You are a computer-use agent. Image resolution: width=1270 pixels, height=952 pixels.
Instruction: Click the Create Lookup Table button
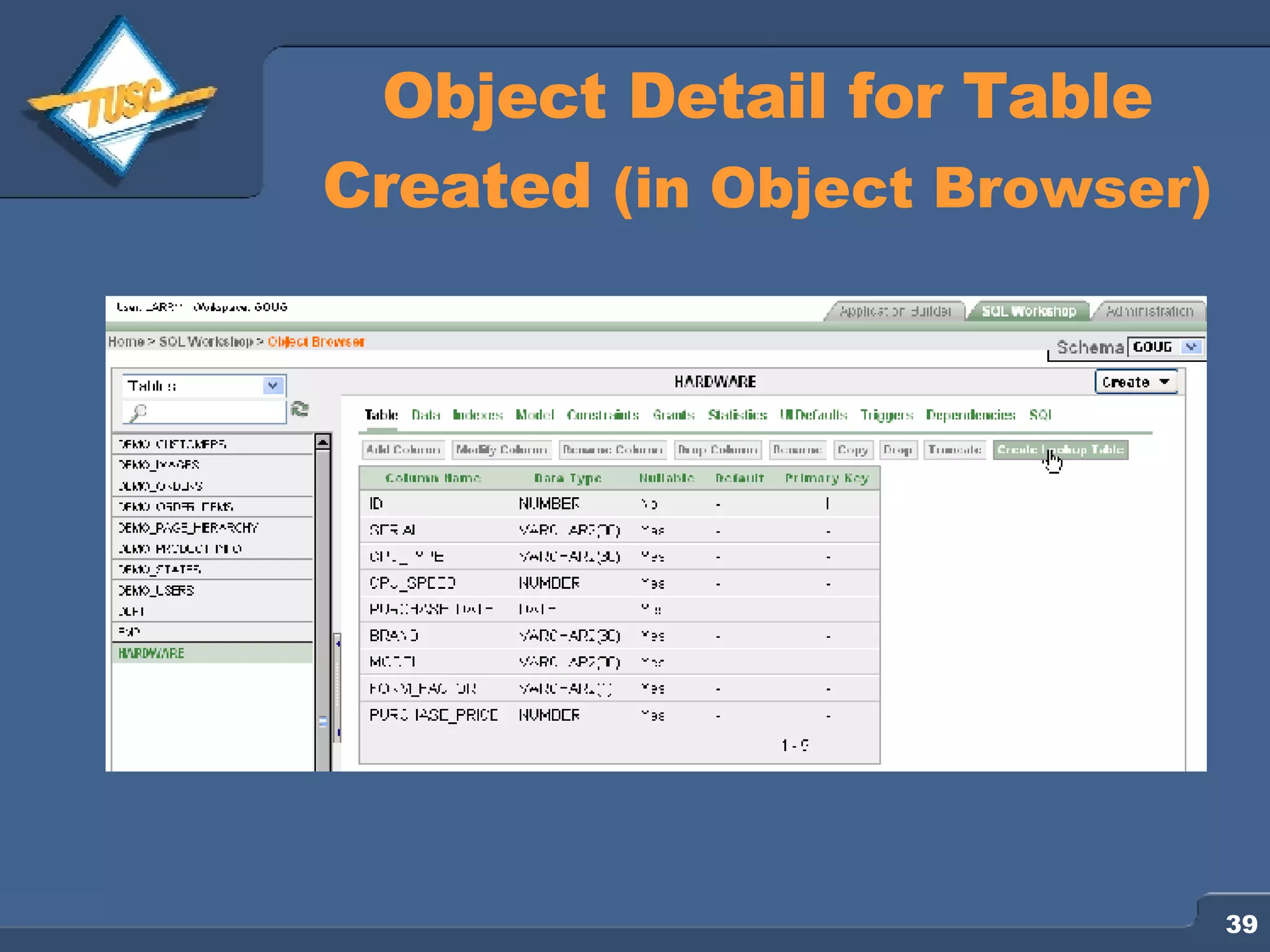click(x=1060, y=450)
